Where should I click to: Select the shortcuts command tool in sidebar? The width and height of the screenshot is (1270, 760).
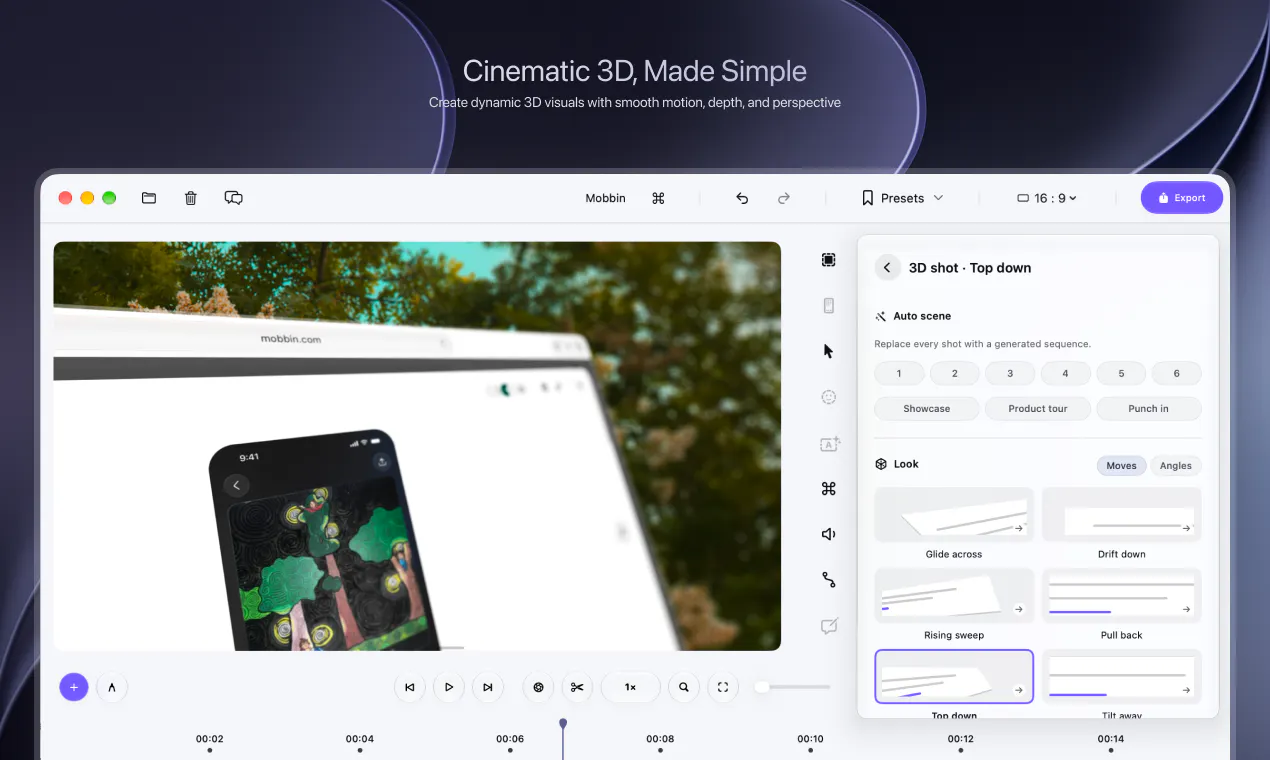click(829, 489)
